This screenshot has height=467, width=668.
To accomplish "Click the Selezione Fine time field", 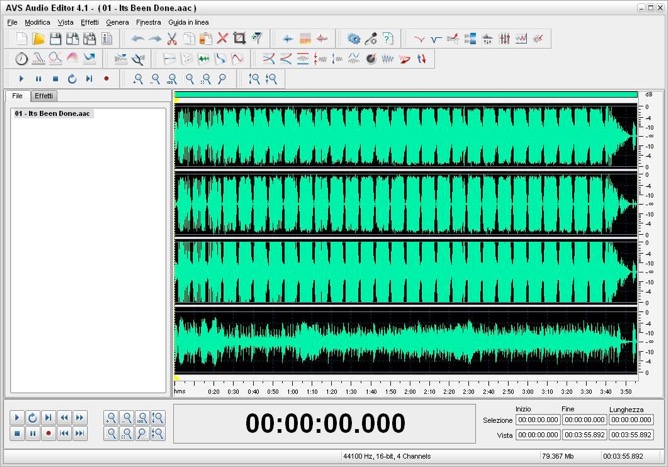I will (584, 420).
